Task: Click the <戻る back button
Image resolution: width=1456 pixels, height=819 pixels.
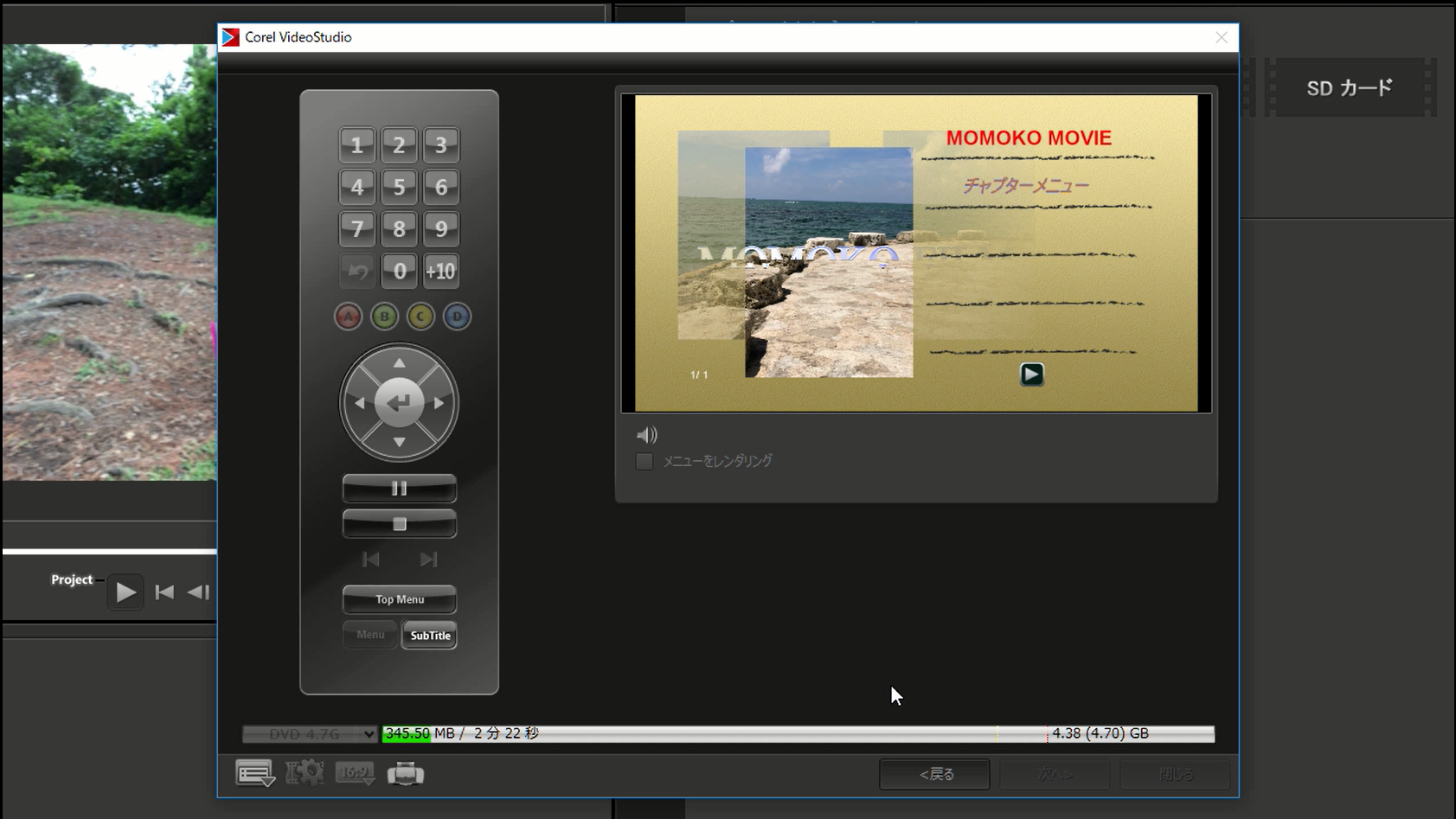Action: pos(934,774)
